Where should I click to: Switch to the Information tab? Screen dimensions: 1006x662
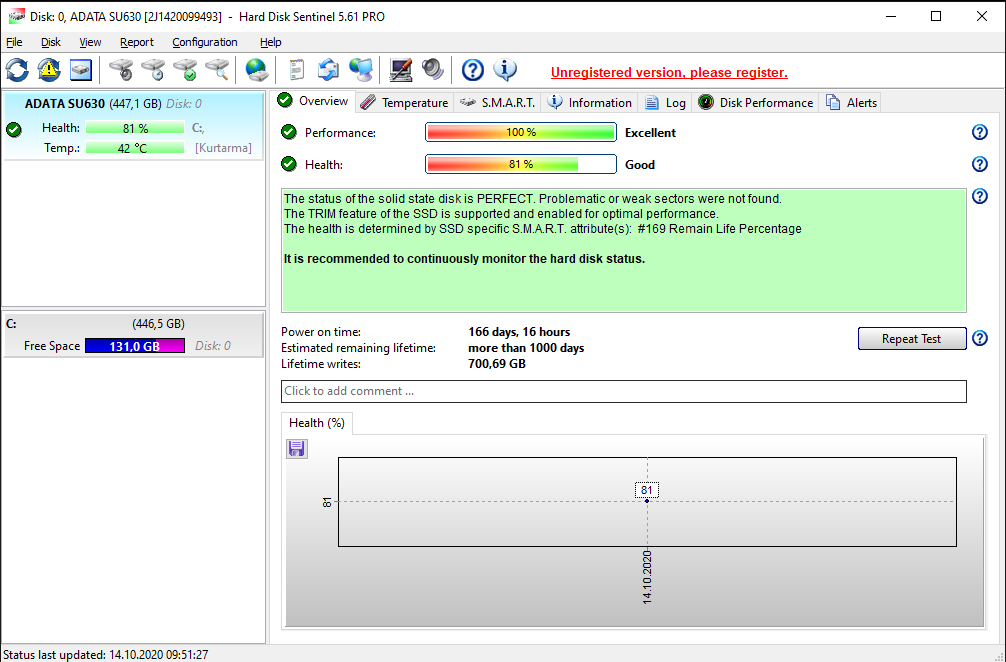pos(590,103)
